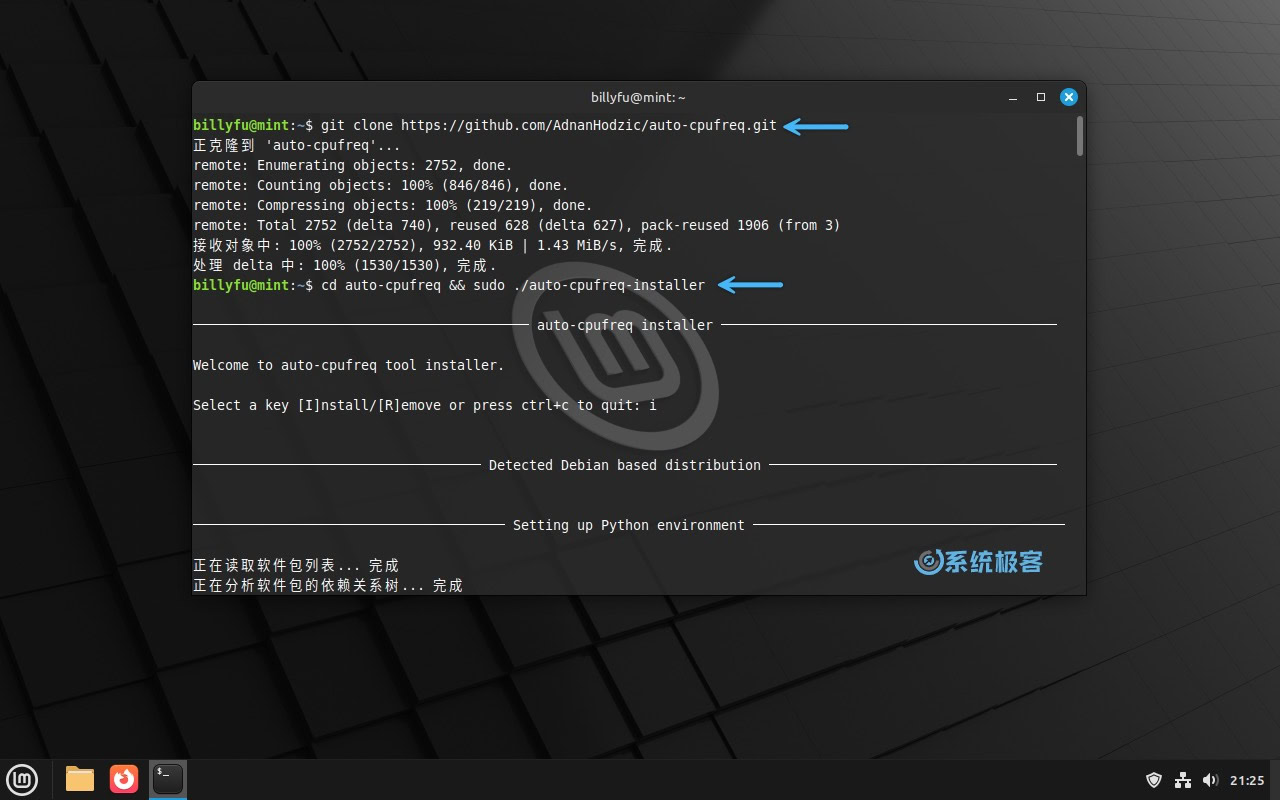Click the 'remote: Total 2752 (delta 740)' line

pyautogui.click(x=517, y=226)
